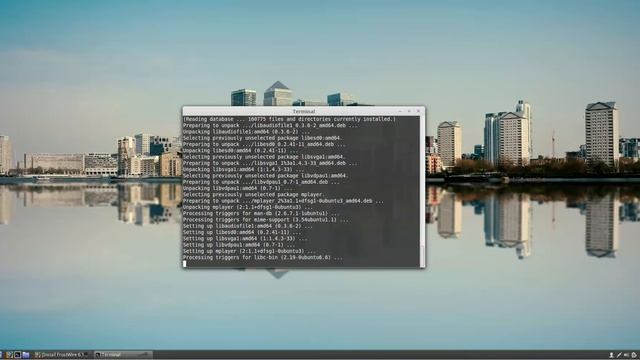Click 'Preparing to unpack .../mplayer' line
Image resolution: width=640 pixels, height=360 pixels.
coord(283,201)
